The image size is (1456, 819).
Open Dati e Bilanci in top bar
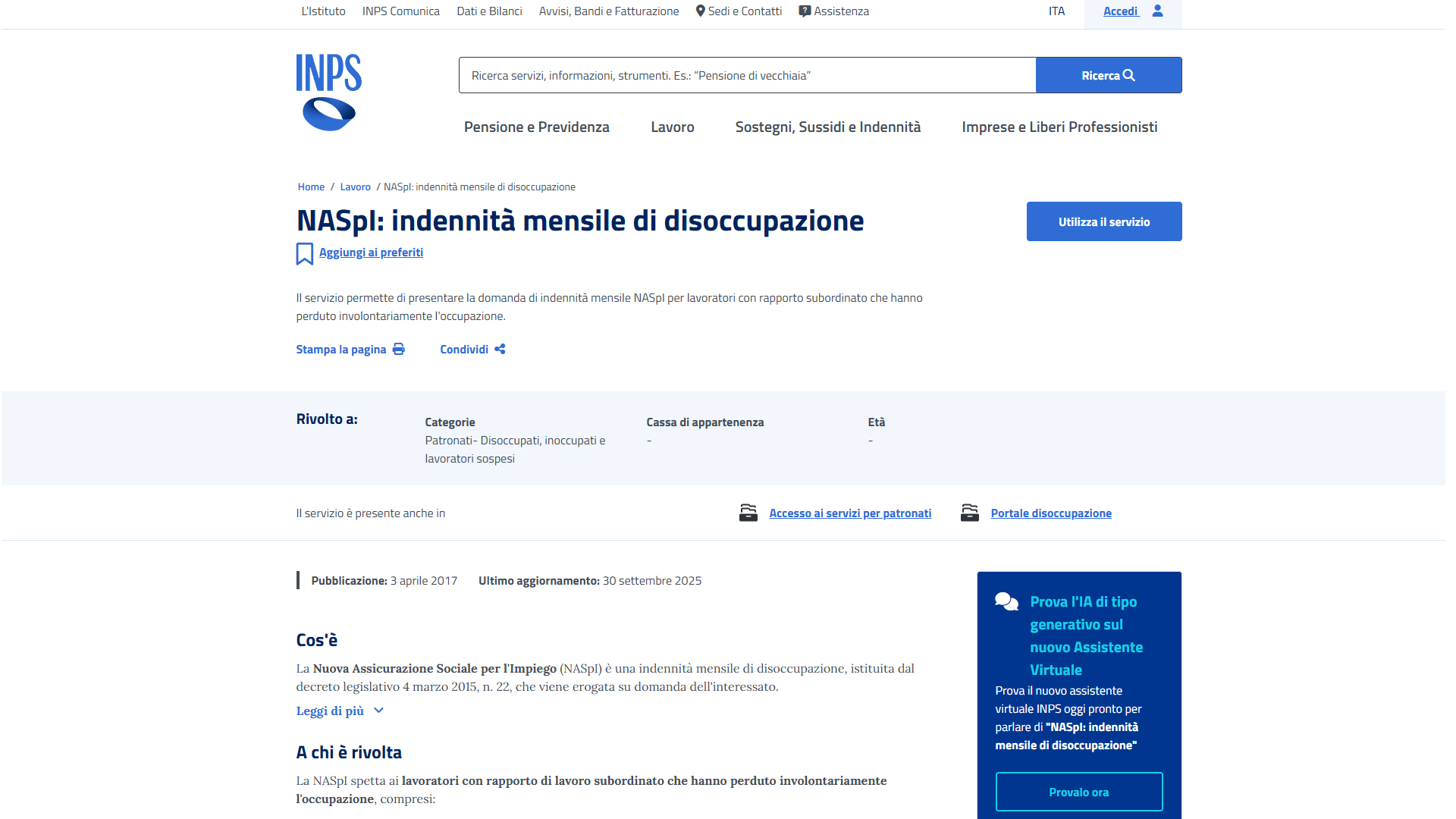click(x=489, y=11)
